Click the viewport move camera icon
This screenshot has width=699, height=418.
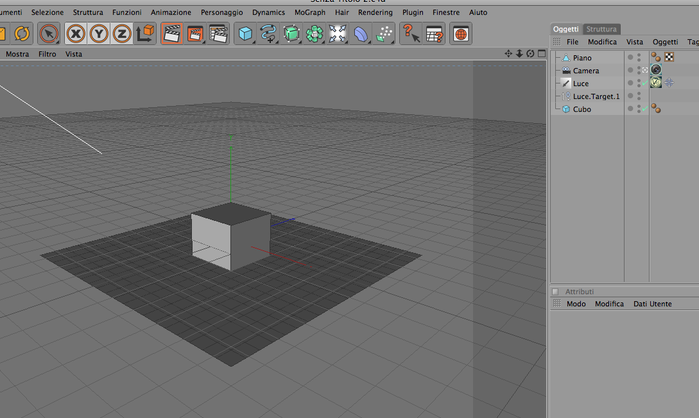coord(508,53)
